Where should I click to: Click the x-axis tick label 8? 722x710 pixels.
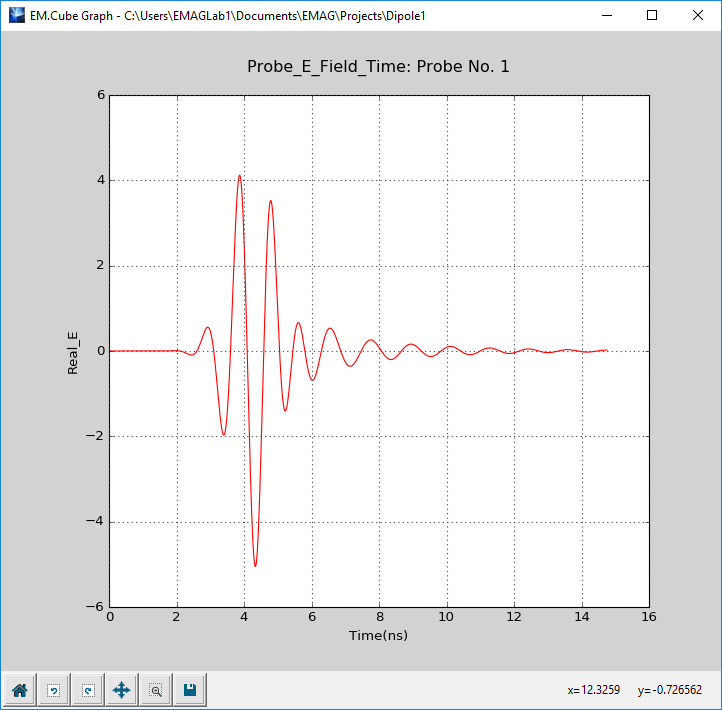pyautogui.click(x=379, y=617)
